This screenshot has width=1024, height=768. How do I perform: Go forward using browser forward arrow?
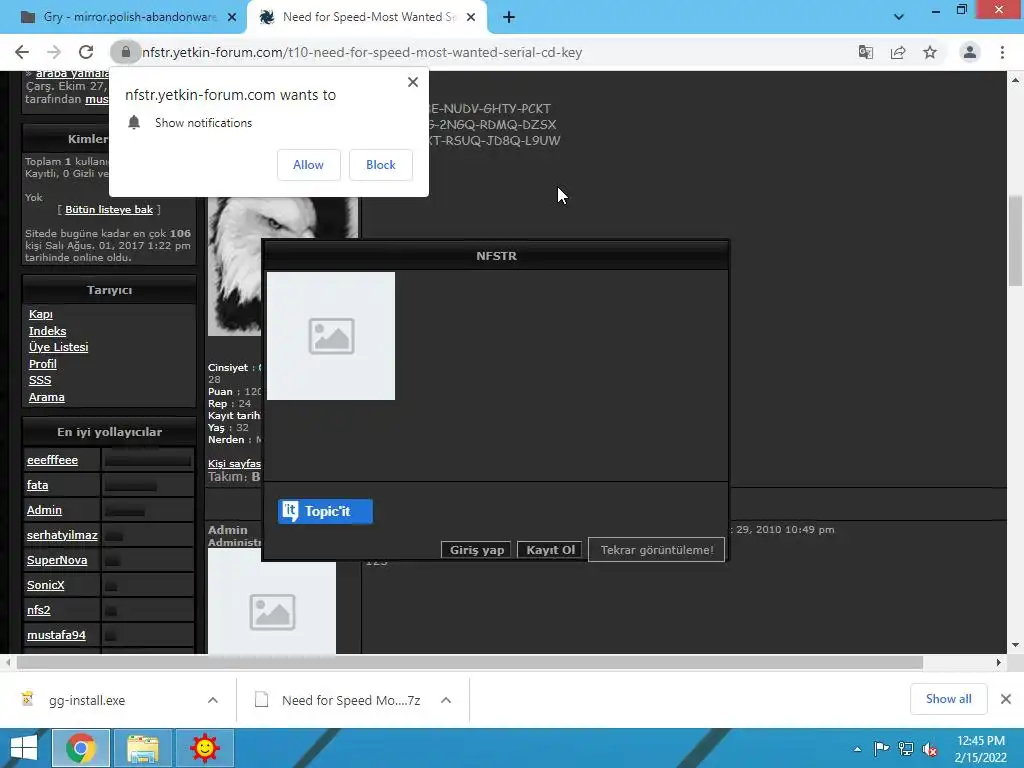coord(54,52)
